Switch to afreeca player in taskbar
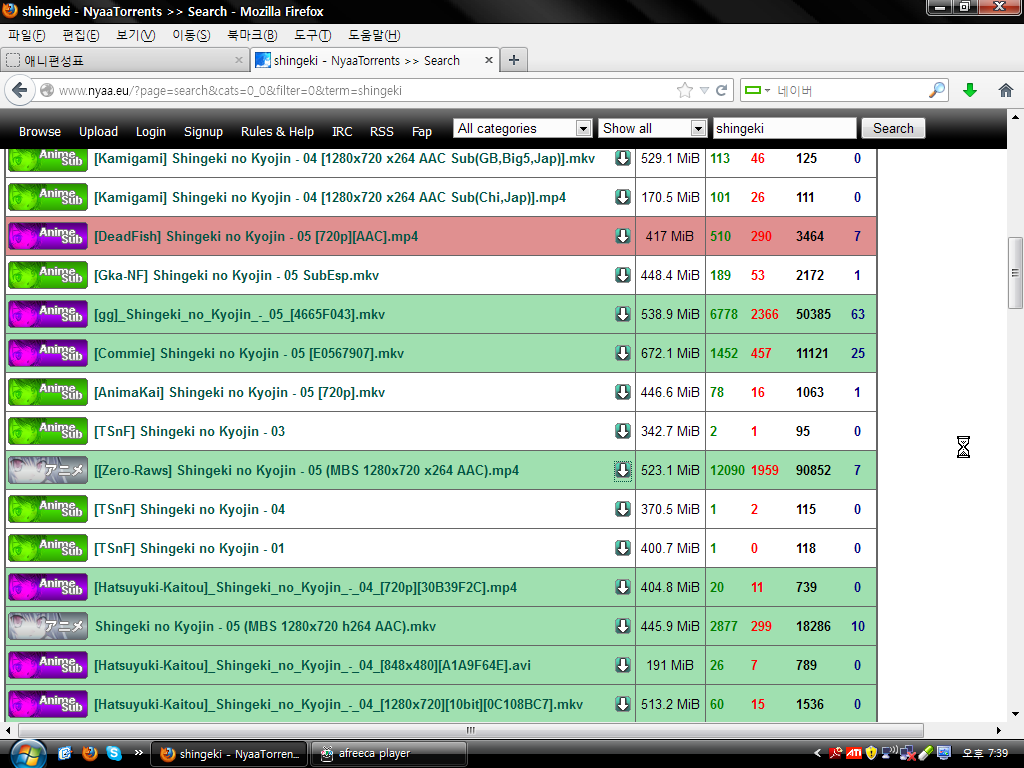The image size is (1024, 768). tap(389, 753)
